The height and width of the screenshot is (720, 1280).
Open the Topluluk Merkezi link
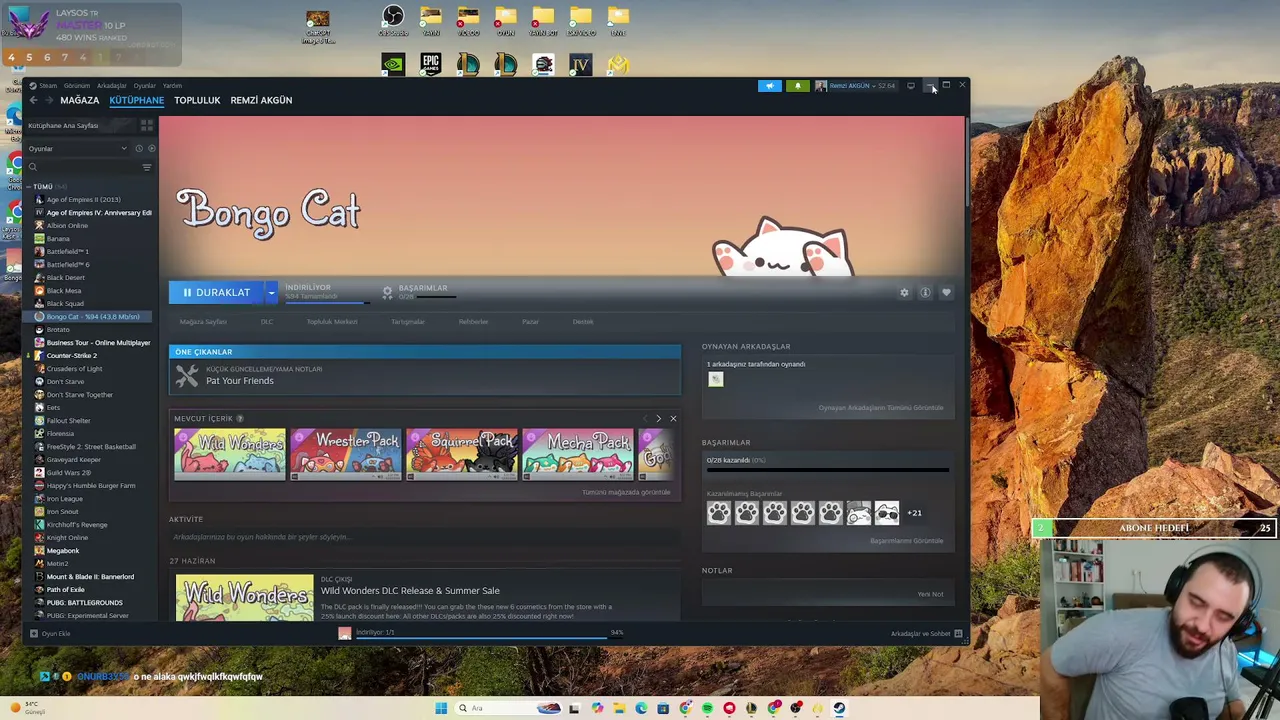pyautogui.click(x=332, y=322)
